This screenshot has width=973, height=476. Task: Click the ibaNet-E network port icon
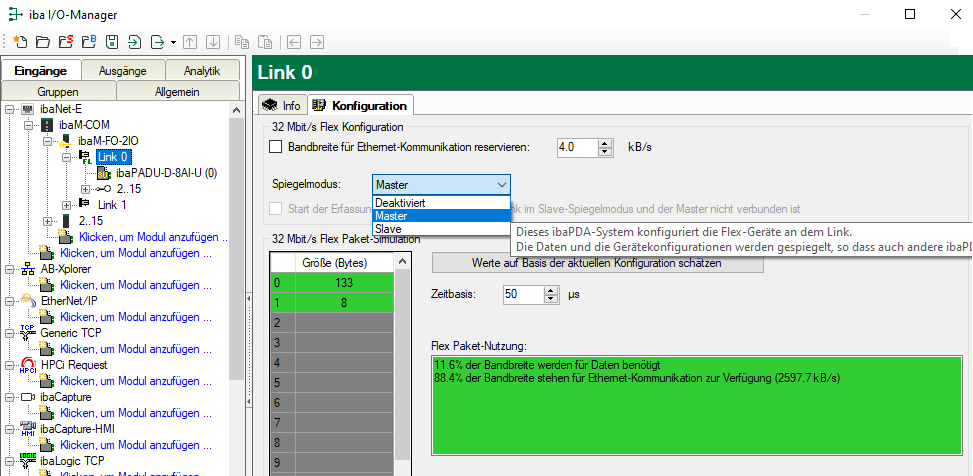pyautogui.click(x=28, y=109)
